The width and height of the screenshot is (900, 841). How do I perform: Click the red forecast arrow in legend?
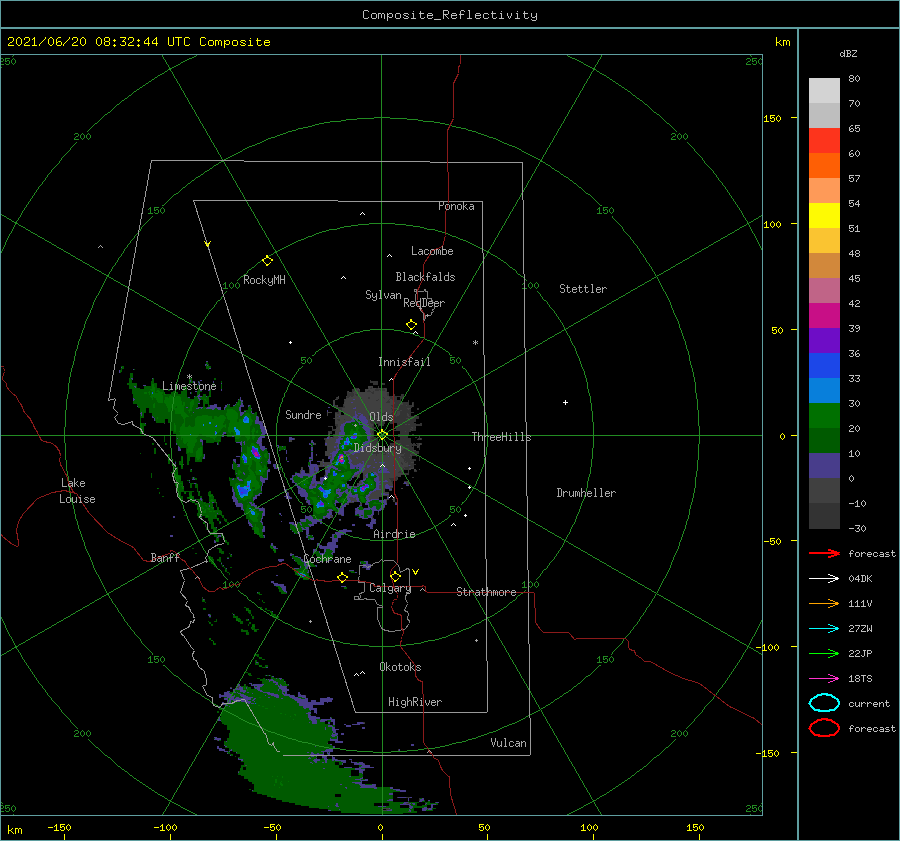(824, 553)
